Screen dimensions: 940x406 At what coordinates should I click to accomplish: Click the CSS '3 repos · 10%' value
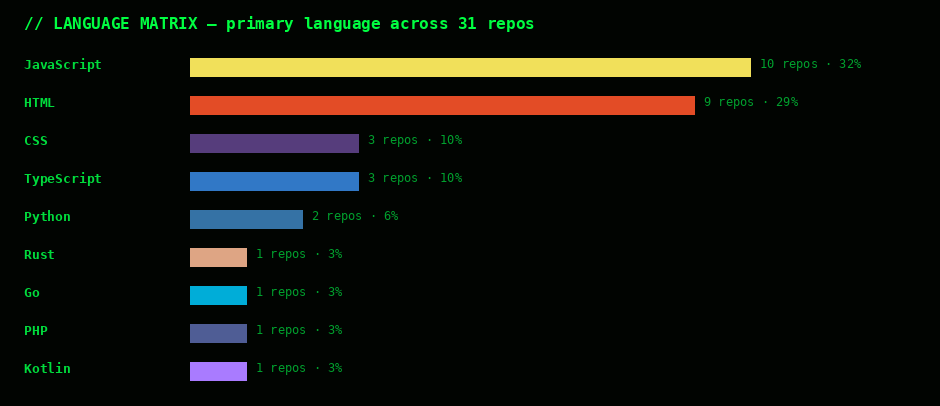[415, 140]
